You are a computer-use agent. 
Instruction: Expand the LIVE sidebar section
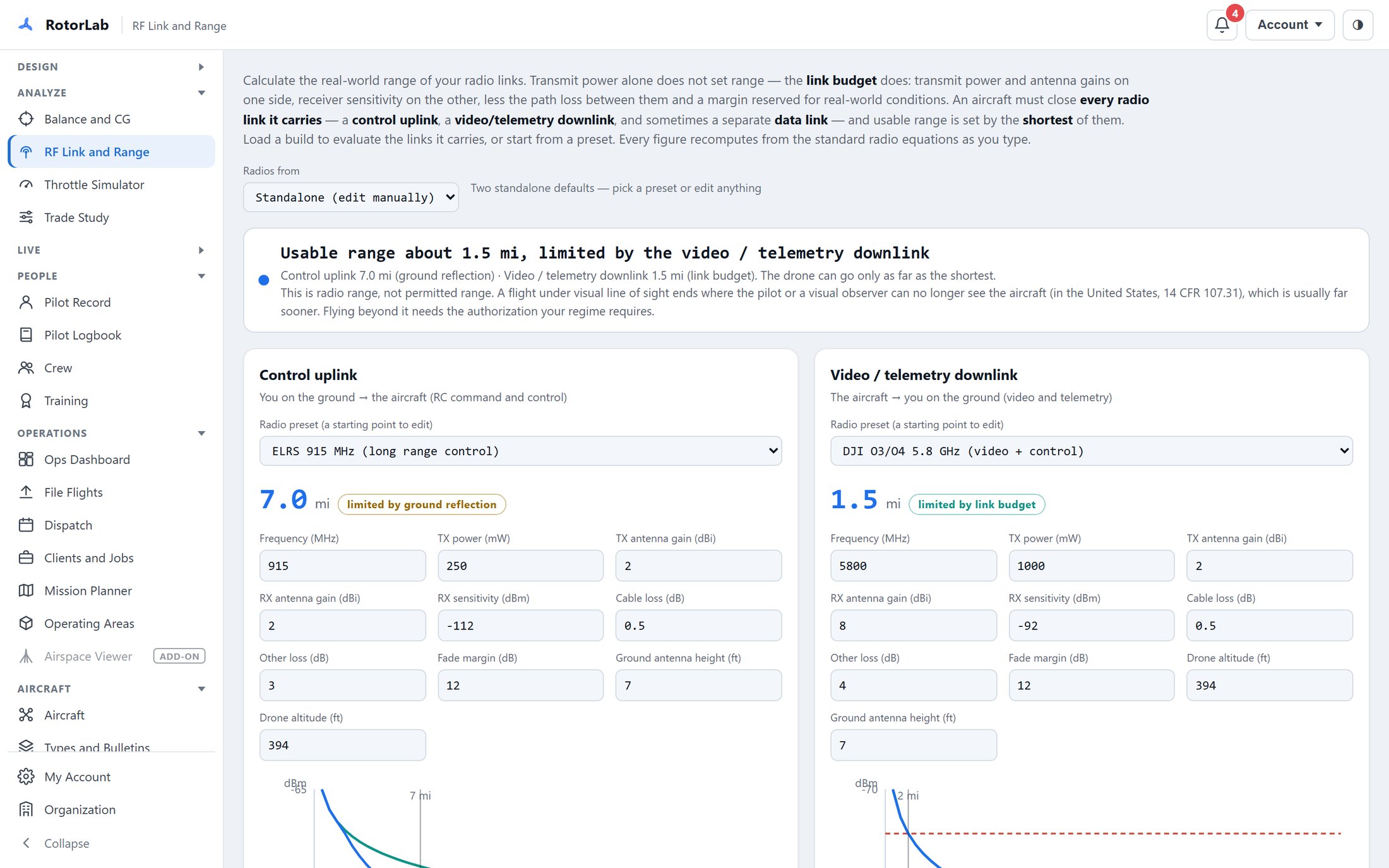(x=111, y=250)
